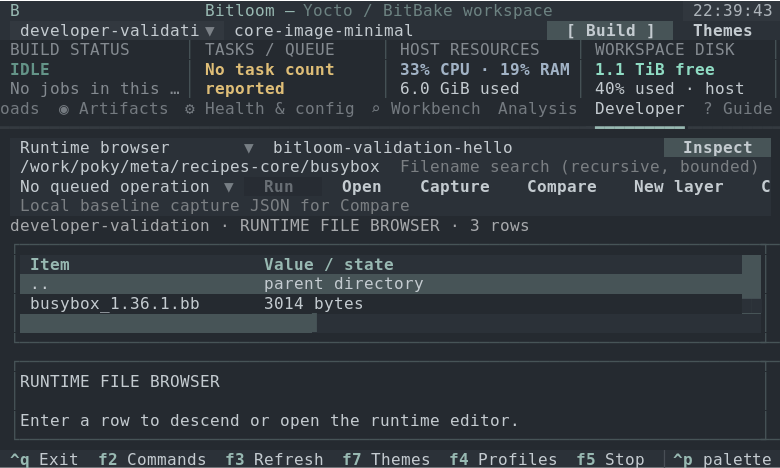Click the '1.1 TiB free' disk readout

click(x=655, y=70)
